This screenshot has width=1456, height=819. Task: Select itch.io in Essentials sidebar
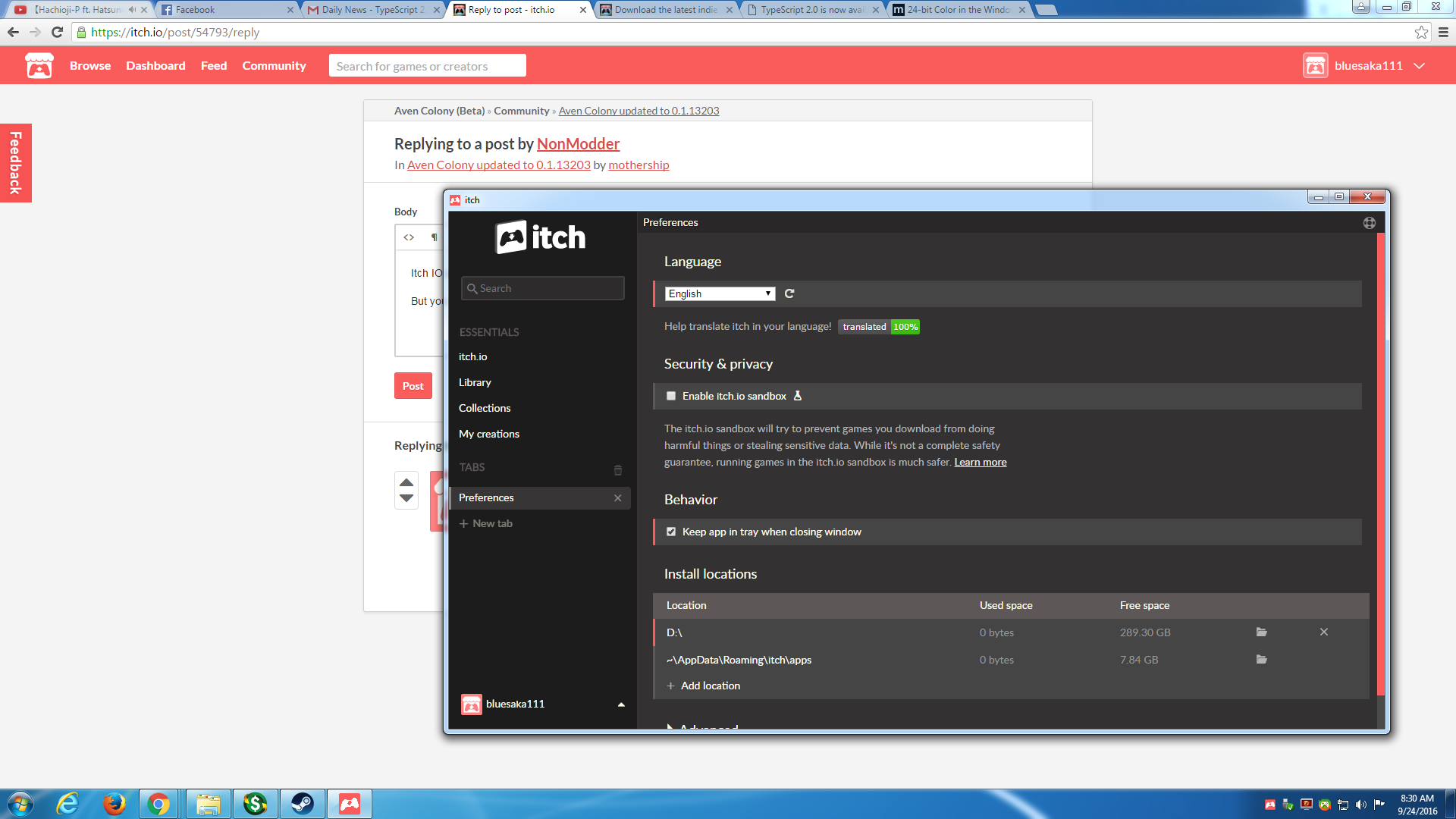coord(473,356)
